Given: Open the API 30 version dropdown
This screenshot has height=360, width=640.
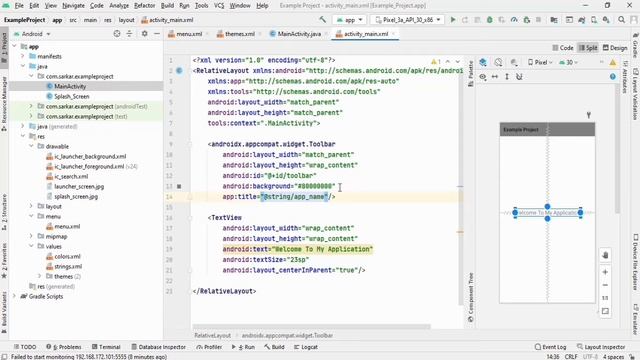Looking at the screenshot, I should pos(569,62).
